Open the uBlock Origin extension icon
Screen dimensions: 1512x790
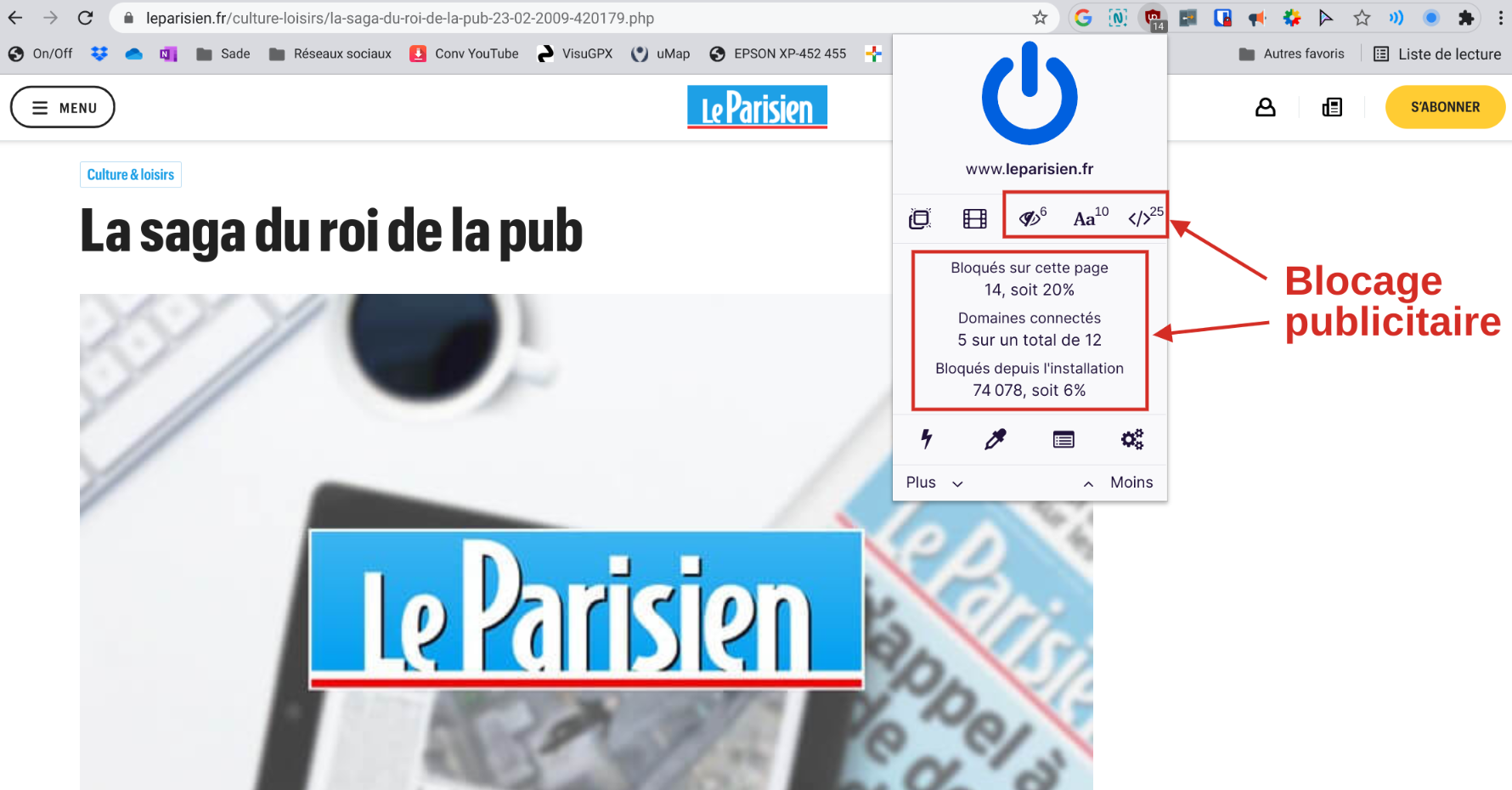(1154, 19)
